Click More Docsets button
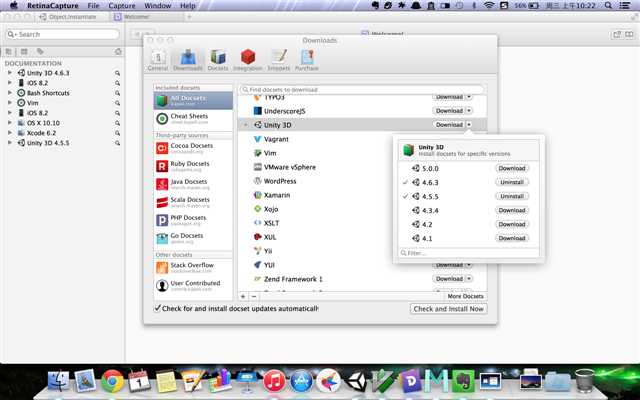Image resolution: width=640 pixels, height=400 pixels. (465, 296)
